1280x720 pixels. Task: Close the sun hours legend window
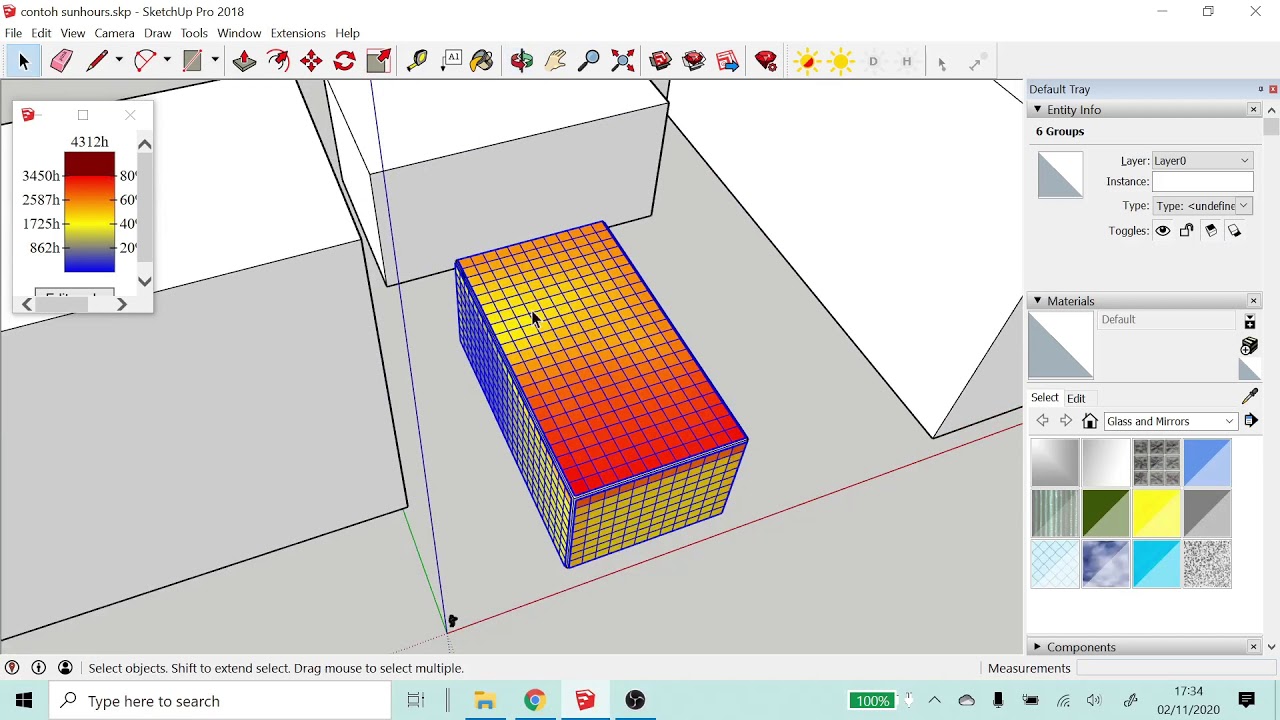[x=130, y=115]
